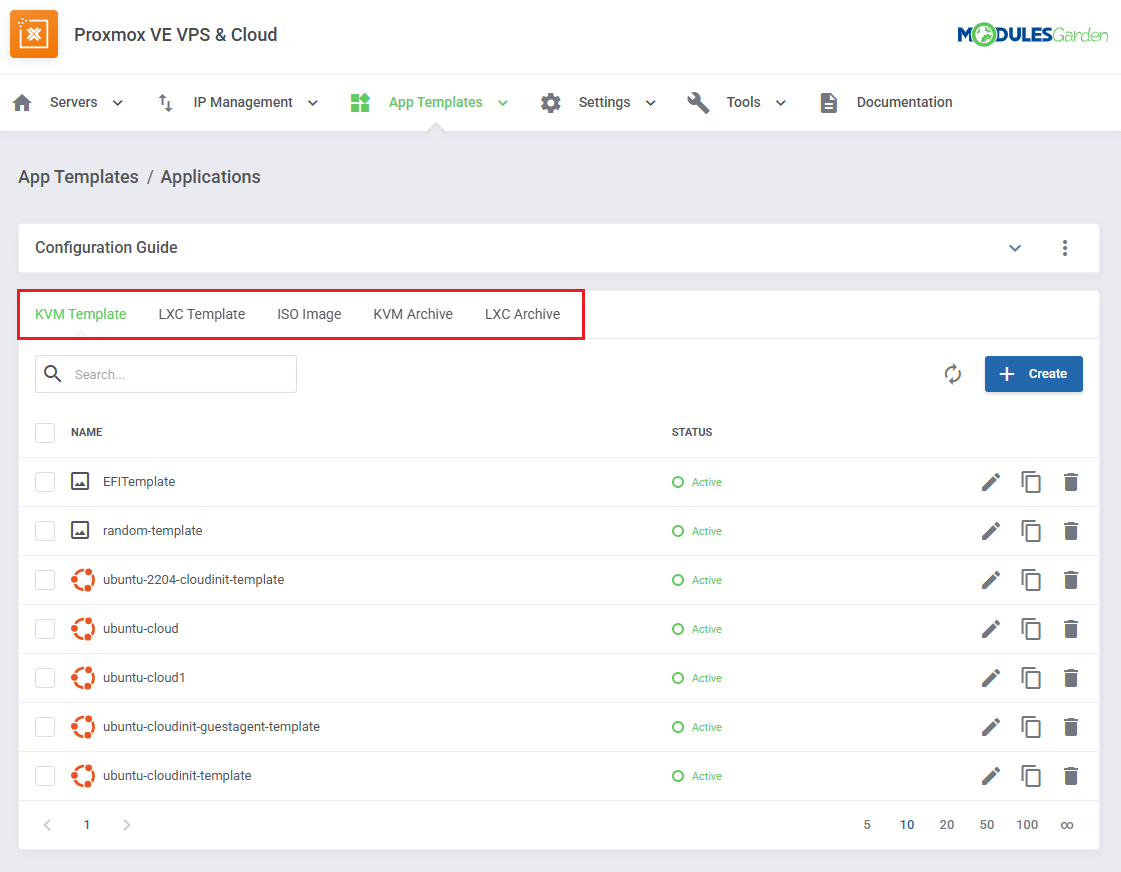This screenshot has height=872, width=1121.
Task: Click the Documentation page icon
Action: 829,103
